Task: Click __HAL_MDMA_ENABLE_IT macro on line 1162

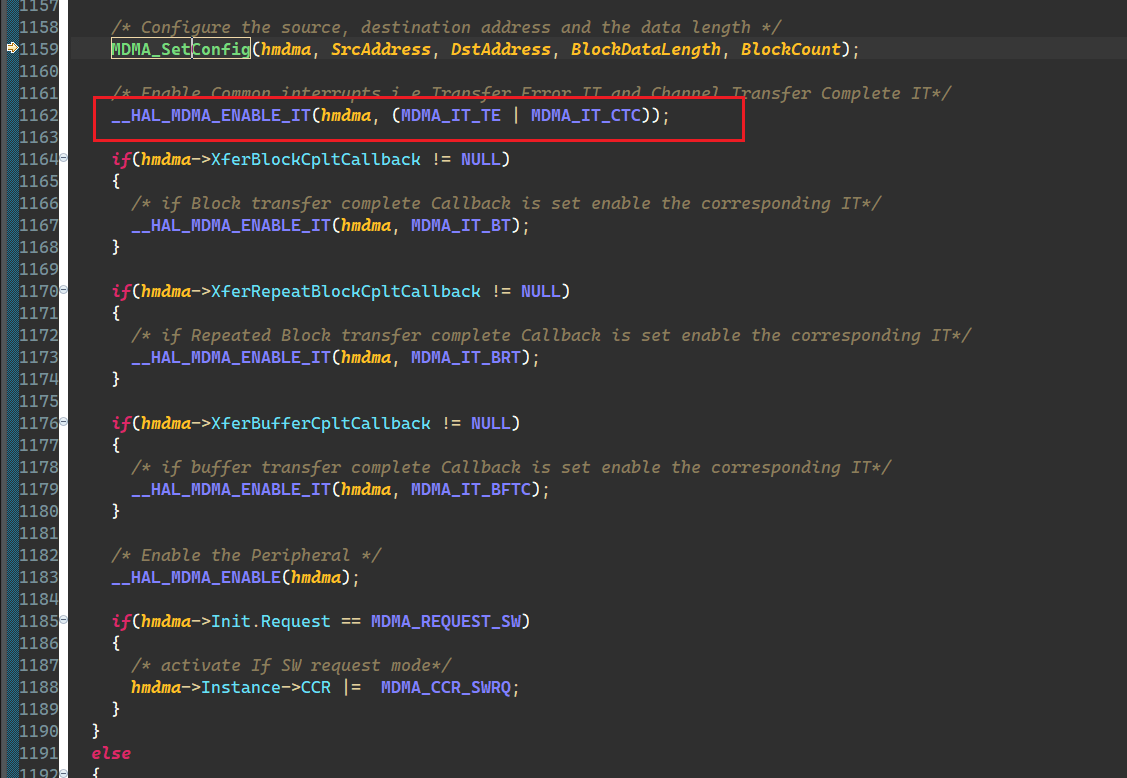Action: pos(211,115)
